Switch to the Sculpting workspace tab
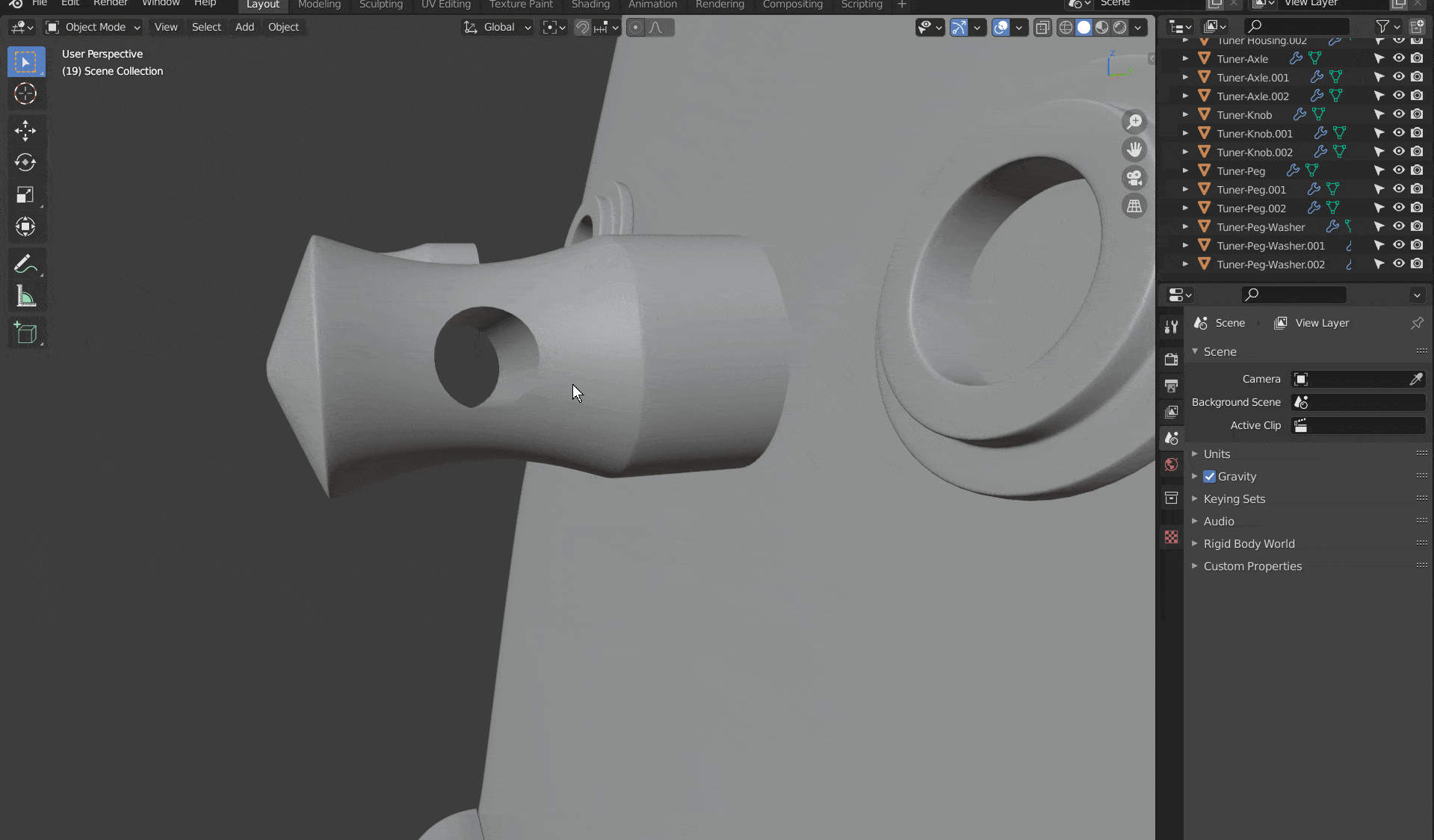The height and width of the screenshot is (840, 1434). (x=380, y=4)
